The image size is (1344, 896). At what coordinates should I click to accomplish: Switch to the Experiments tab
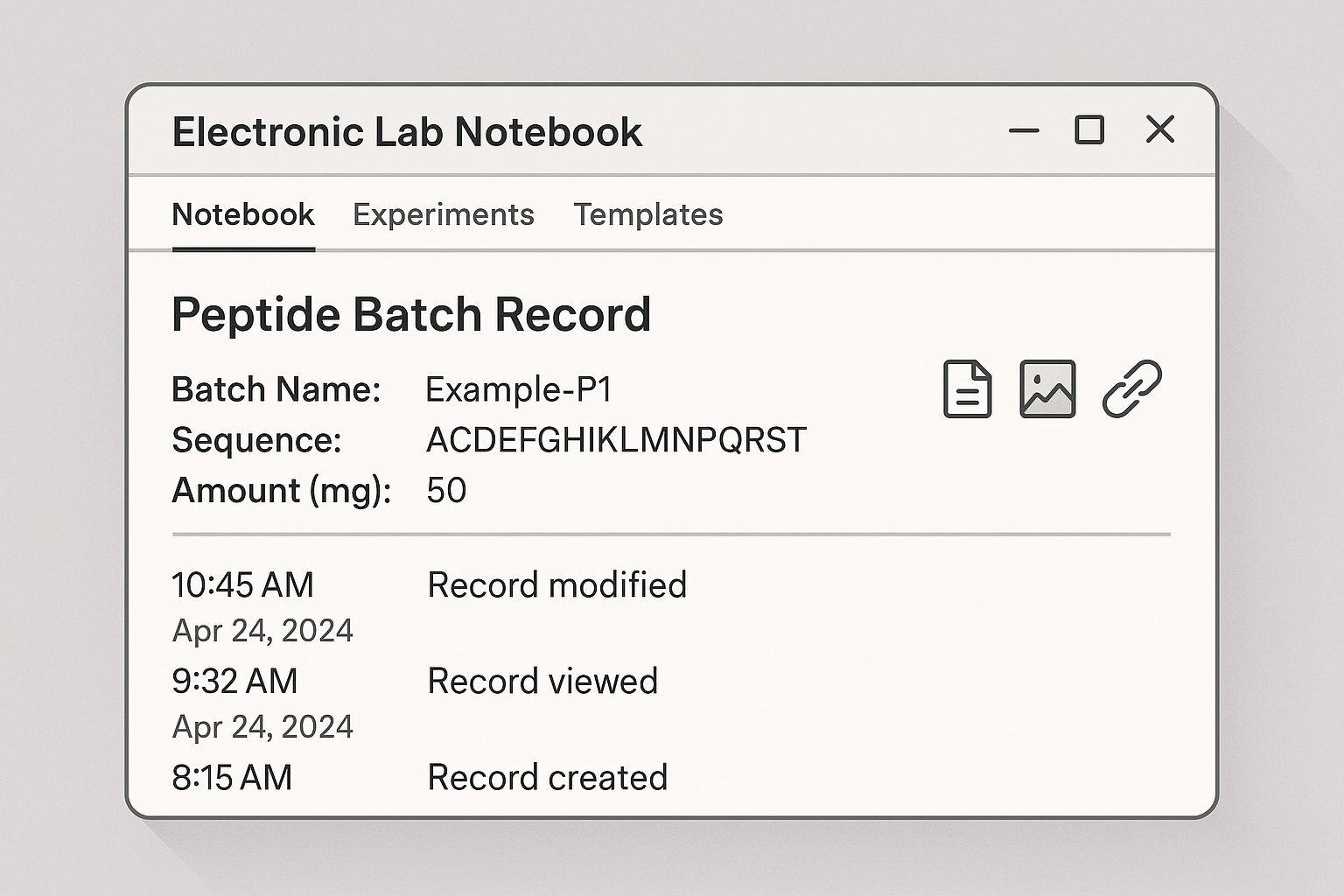pos(444,214)
